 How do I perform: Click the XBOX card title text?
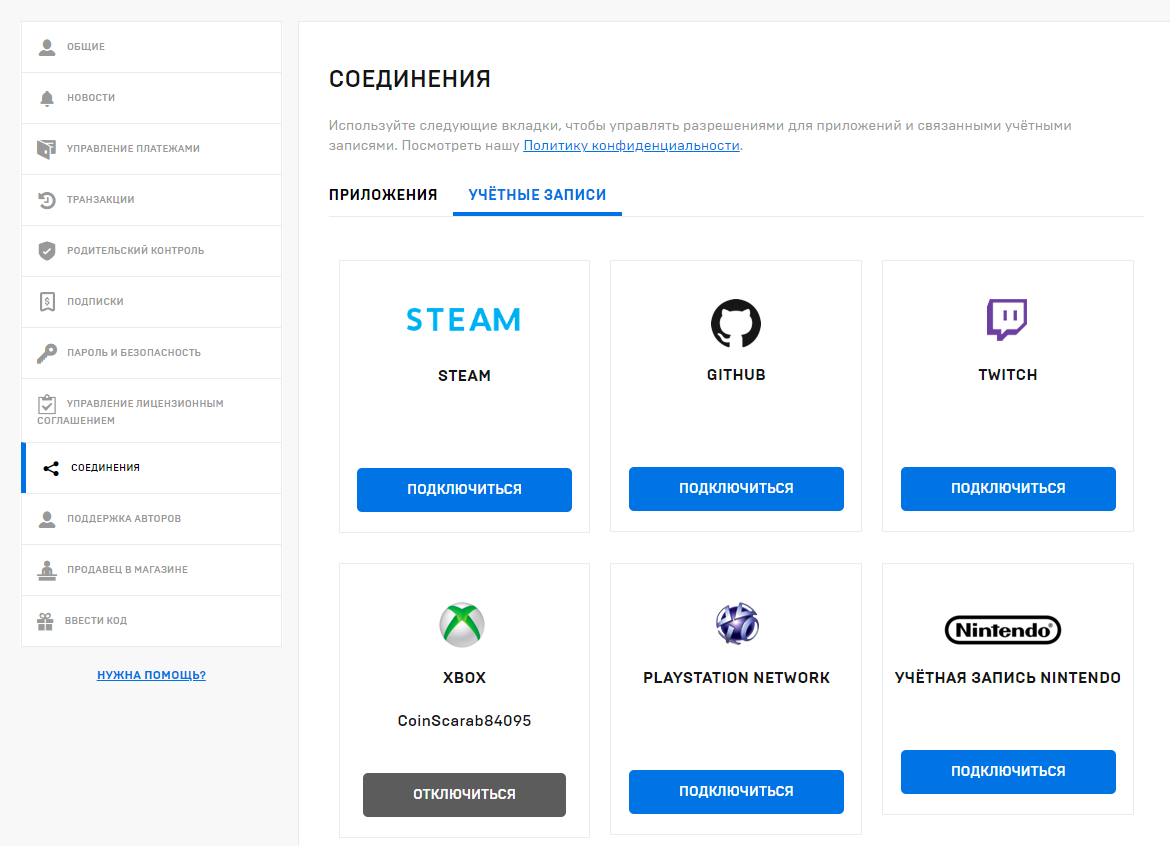point(464,678)
